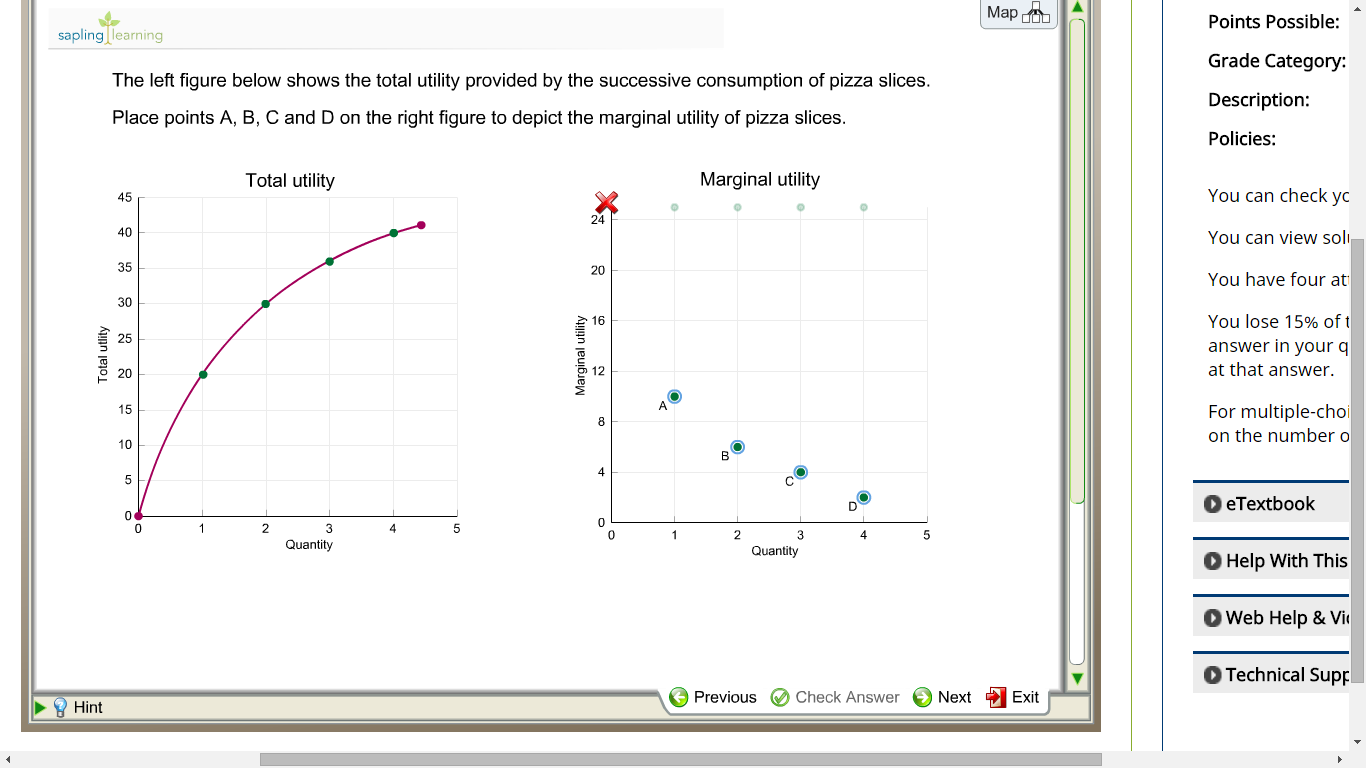Click the green scroll-down arrow
The image size is (1366, 768).
[1076, 678]
